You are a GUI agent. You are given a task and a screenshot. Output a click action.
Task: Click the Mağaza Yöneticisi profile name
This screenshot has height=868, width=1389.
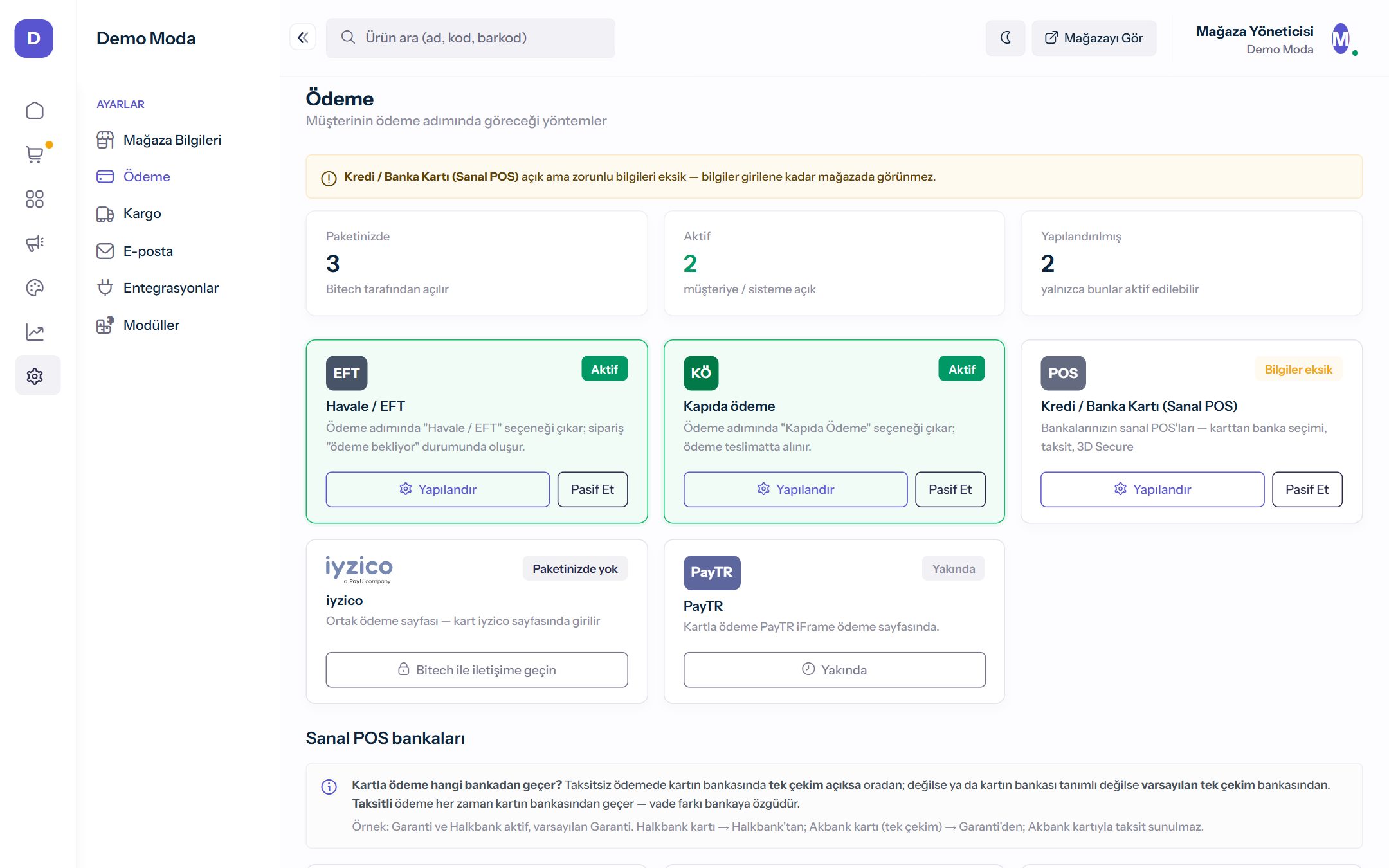tap(1254, 31)
